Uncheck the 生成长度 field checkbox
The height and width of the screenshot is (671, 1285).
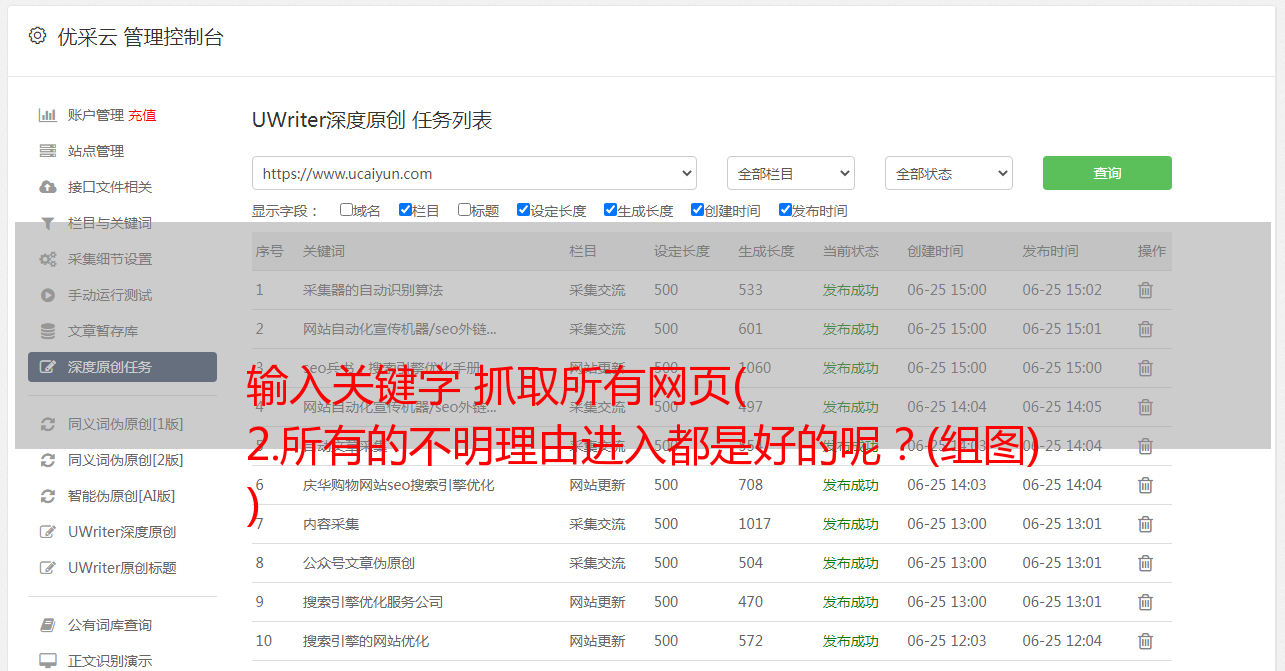coord(610,210)
